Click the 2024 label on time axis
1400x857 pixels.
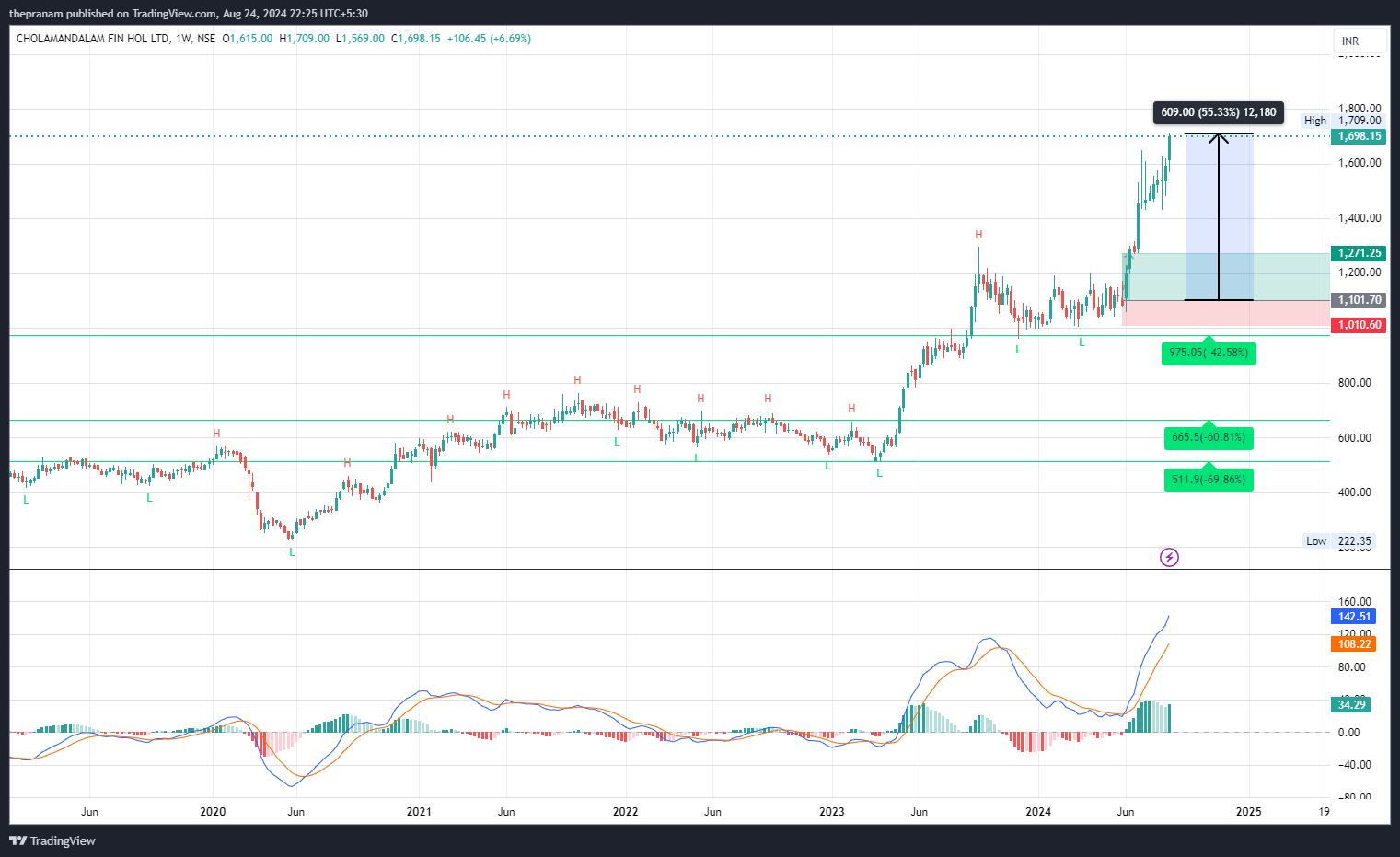(1038, 812)
